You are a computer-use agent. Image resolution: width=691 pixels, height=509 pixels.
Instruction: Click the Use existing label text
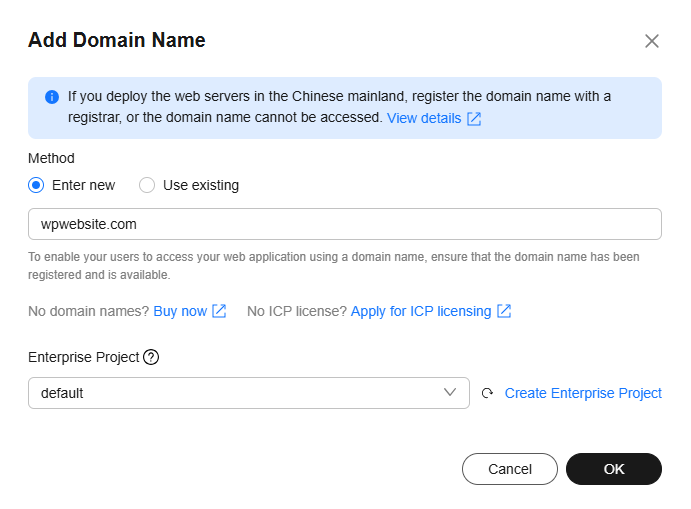click(x=201, y=185)
